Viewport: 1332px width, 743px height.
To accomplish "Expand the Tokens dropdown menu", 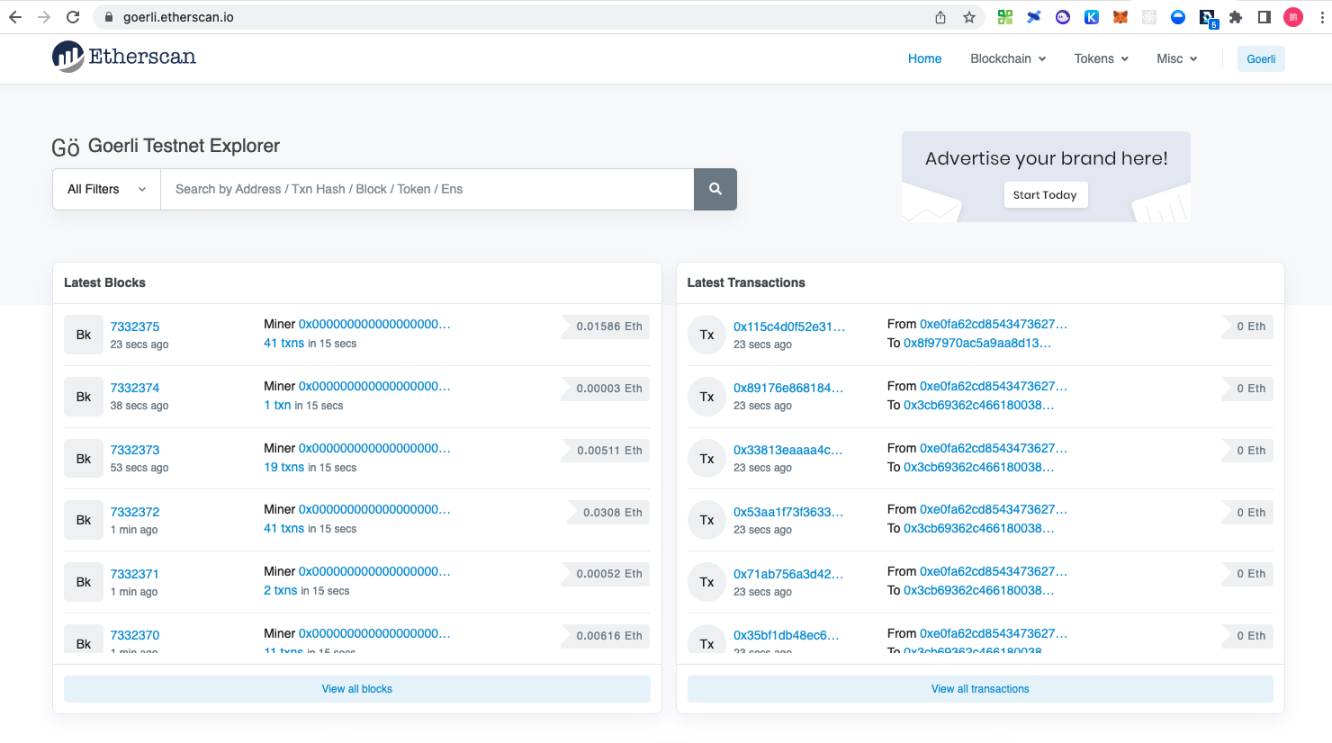I will point(1101,59).
